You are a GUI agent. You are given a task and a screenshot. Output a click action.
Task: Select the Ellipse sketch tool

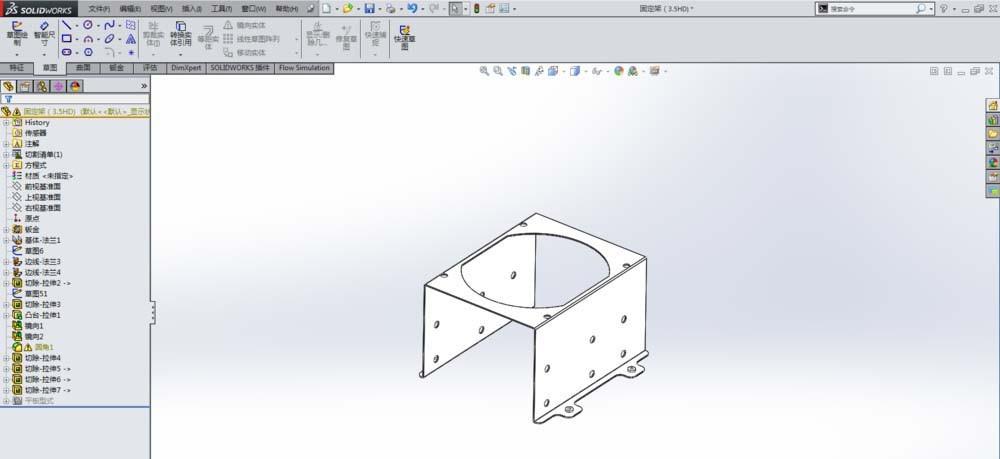110,39
